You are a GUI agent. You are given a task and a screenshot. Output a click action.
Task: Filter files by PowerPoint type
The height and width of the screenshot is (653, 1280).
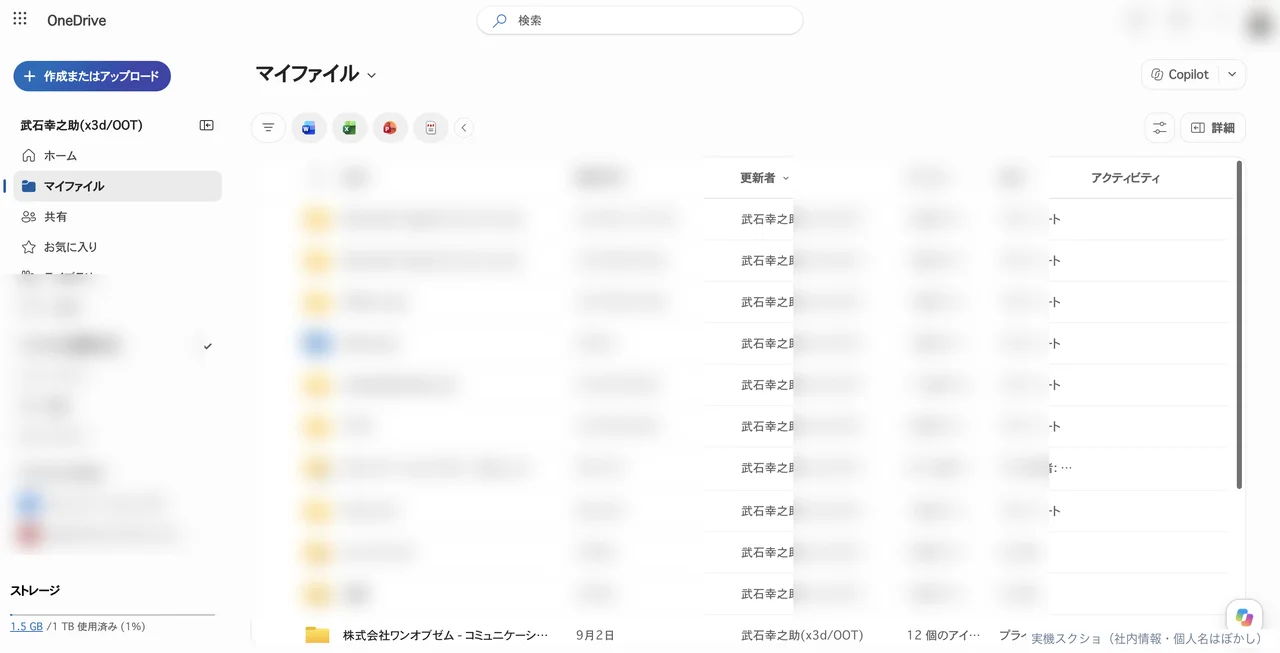pyautogui.click(x=390, y=128)
